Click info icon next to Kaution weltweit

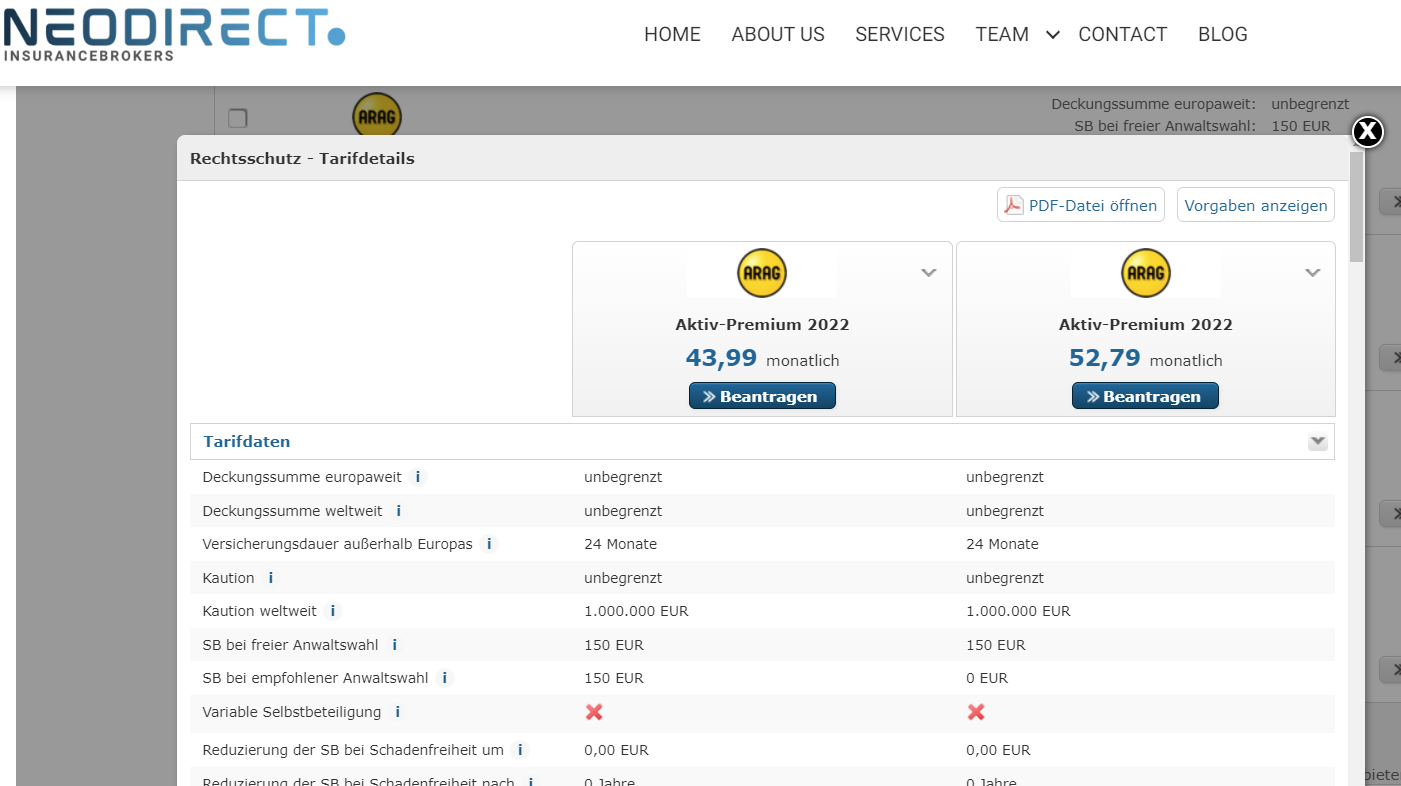333,611
